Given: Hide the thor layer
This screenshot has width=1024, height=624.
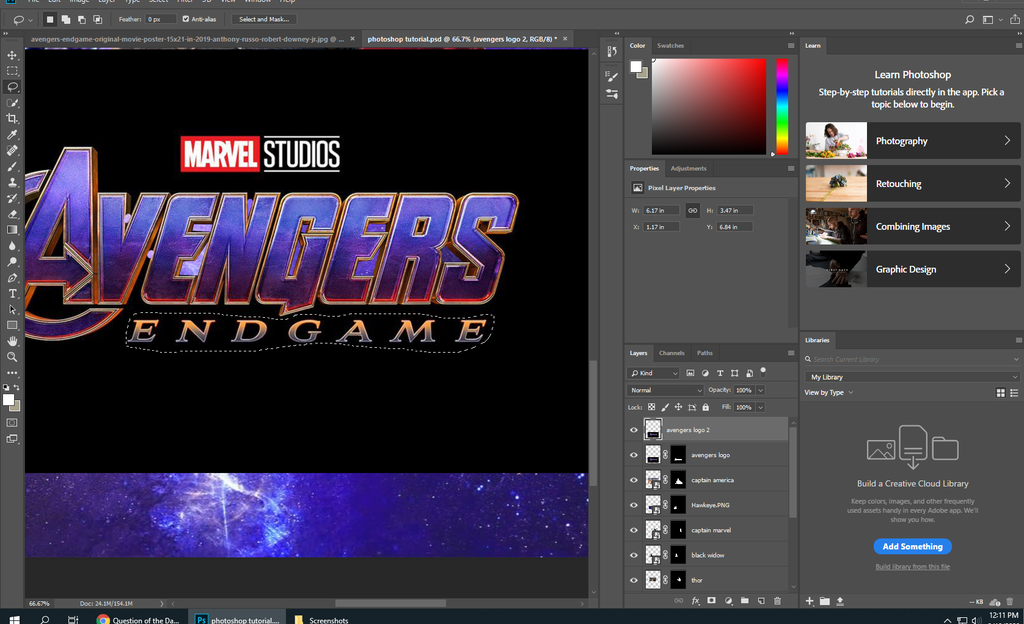Looking at the screenshot, I should [x=633, y=580].
